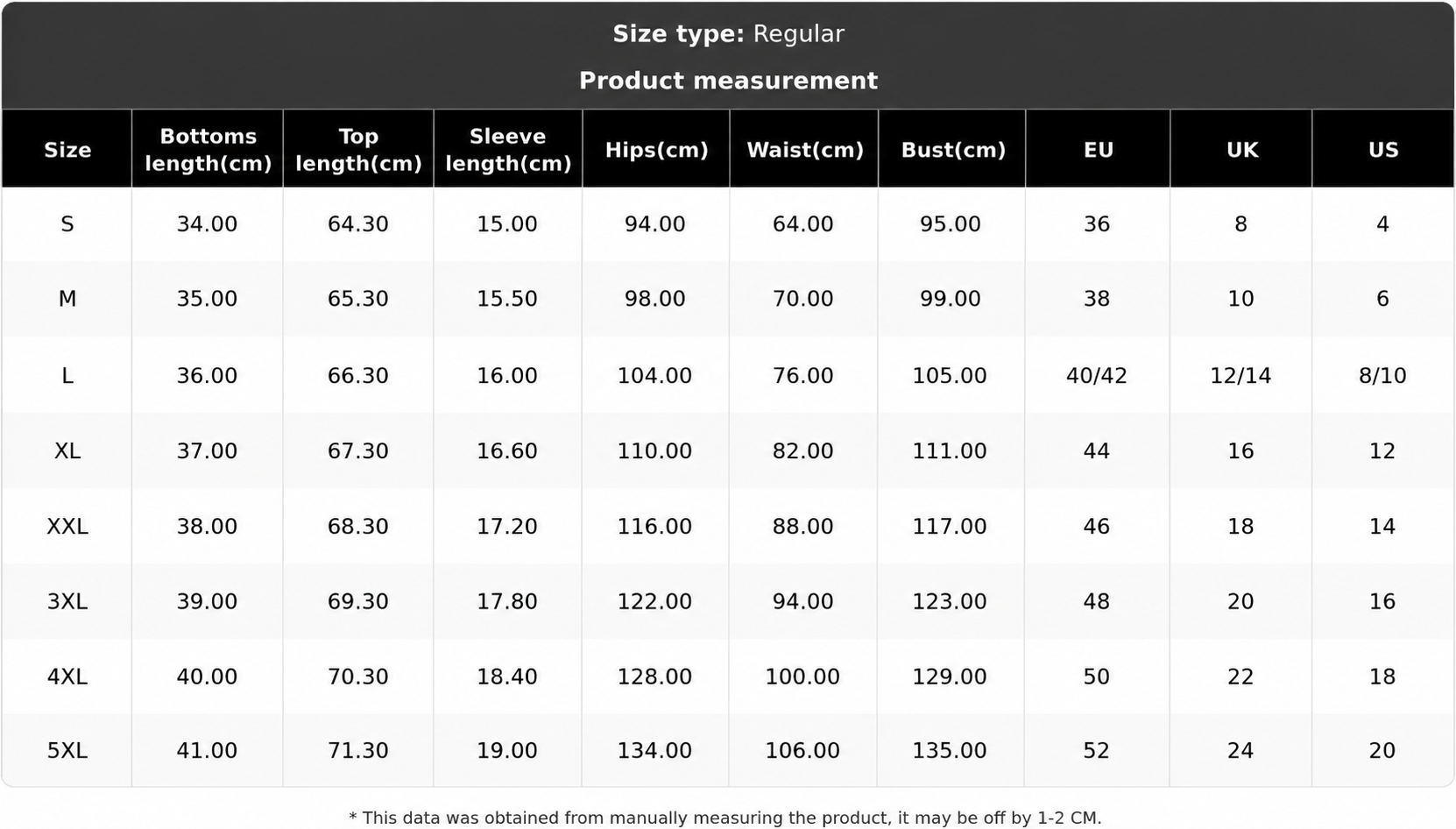Image resolution: width=1456 pixels, height=829 pixels.
Task: Click the Size type: Regular heading
Action: pos(728,34)
